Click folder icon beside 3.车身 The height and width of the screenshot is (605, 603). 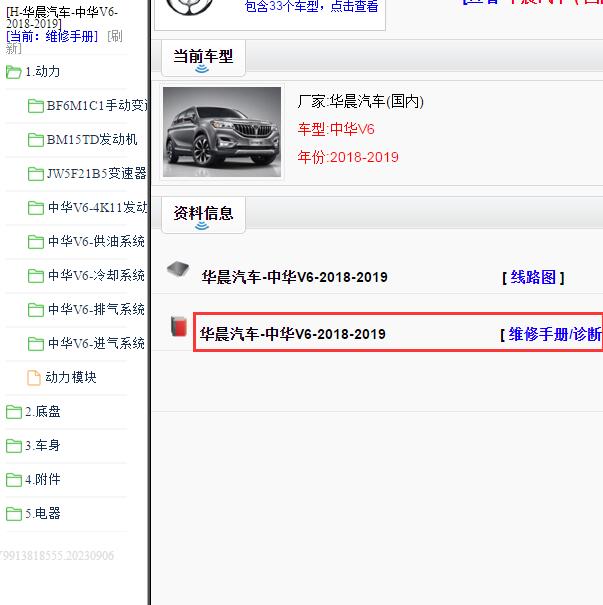coord(14,446)
